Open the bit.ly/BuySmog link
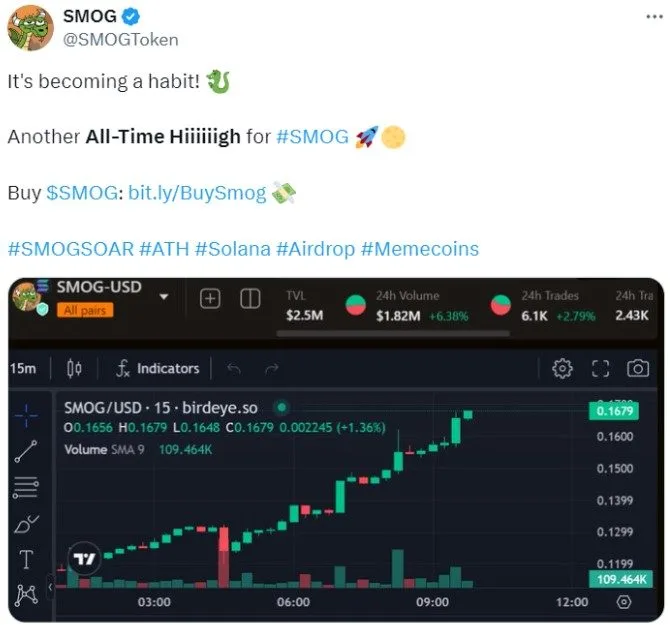This screenshot has height=625, width=670. (197, 193)
